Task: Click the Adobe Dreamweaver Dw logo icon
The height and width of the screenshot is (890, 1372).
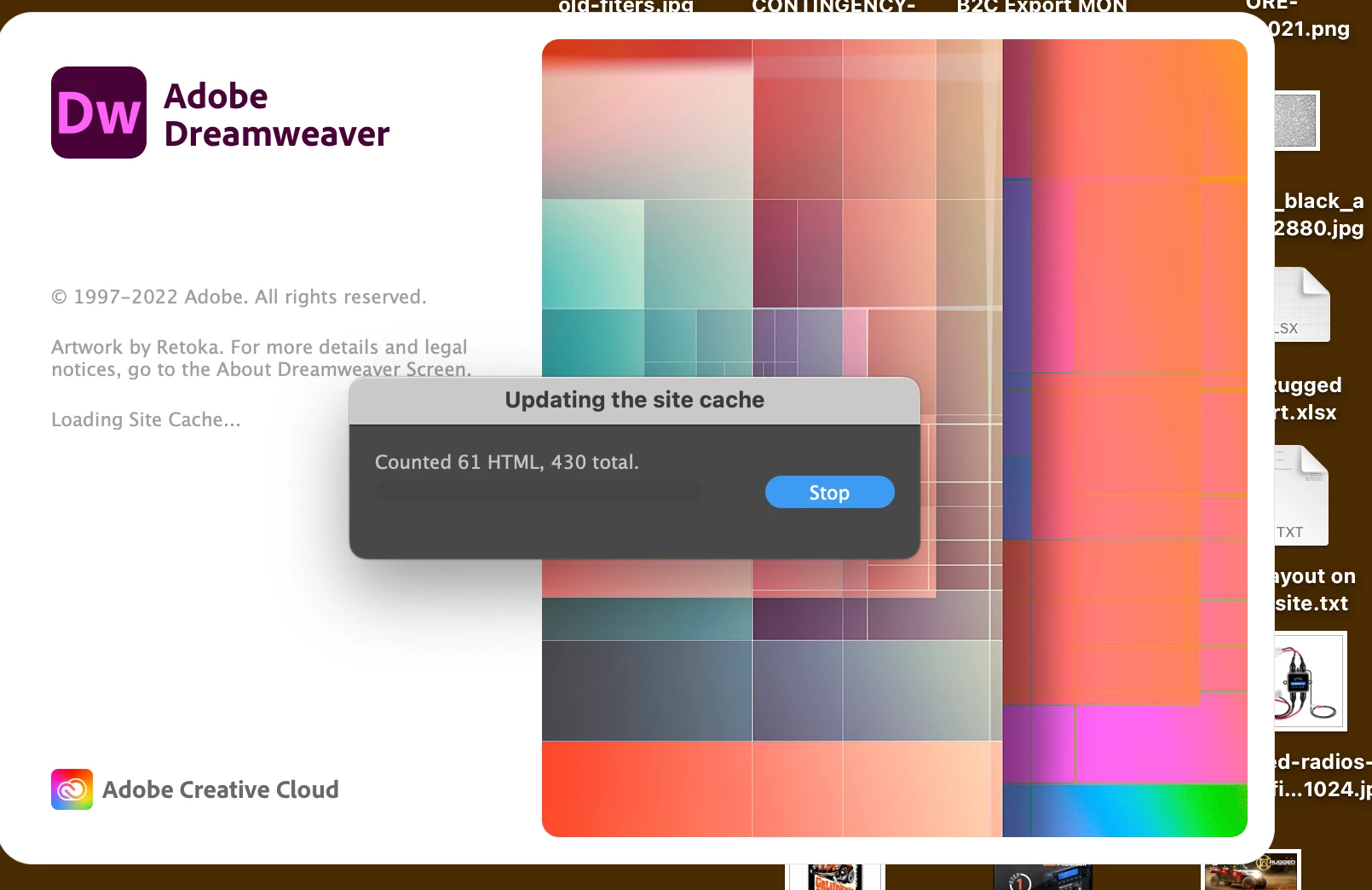Action: point(99,113)
